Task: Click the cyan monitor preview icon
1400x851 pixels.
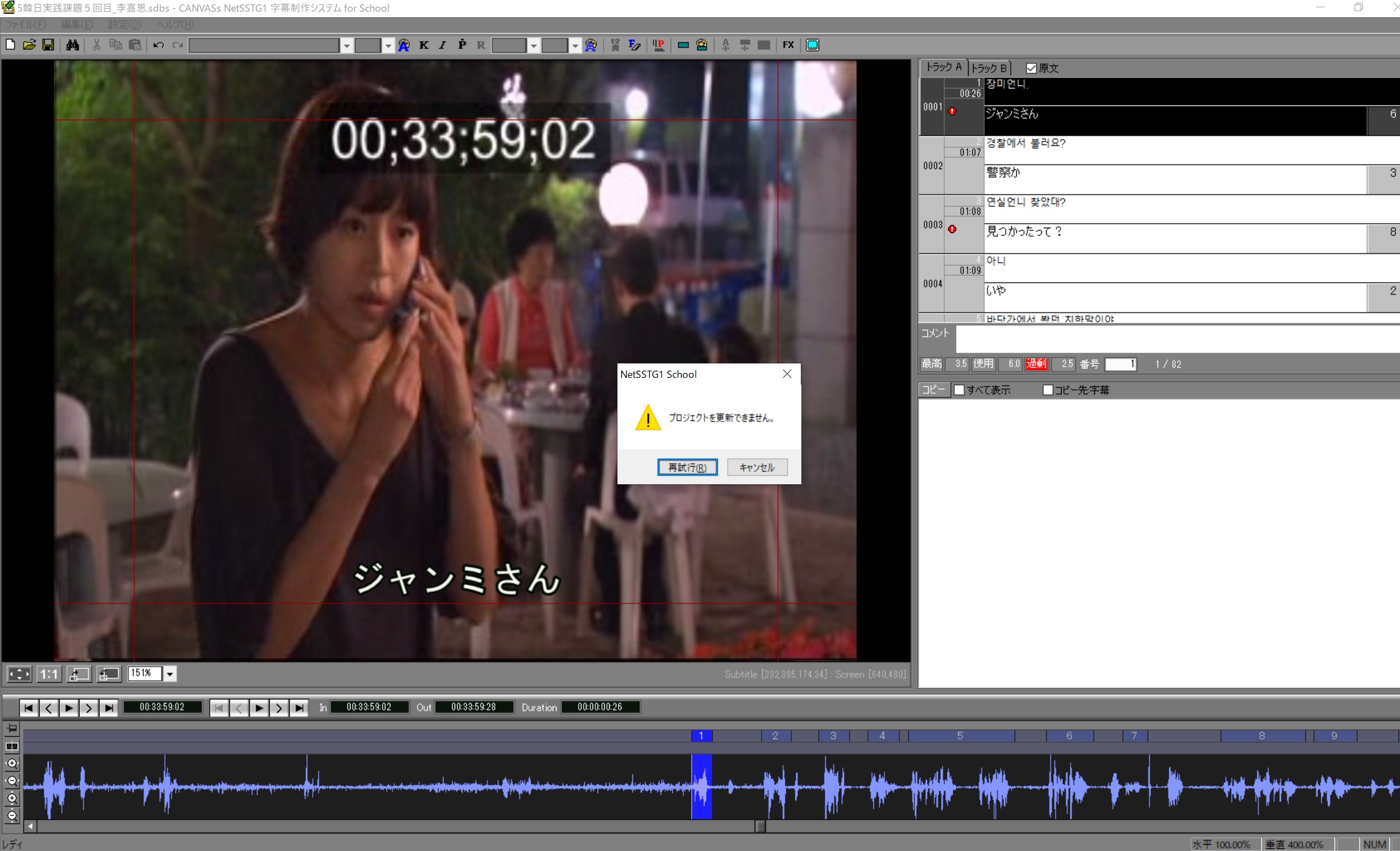Action: [812, 45]
